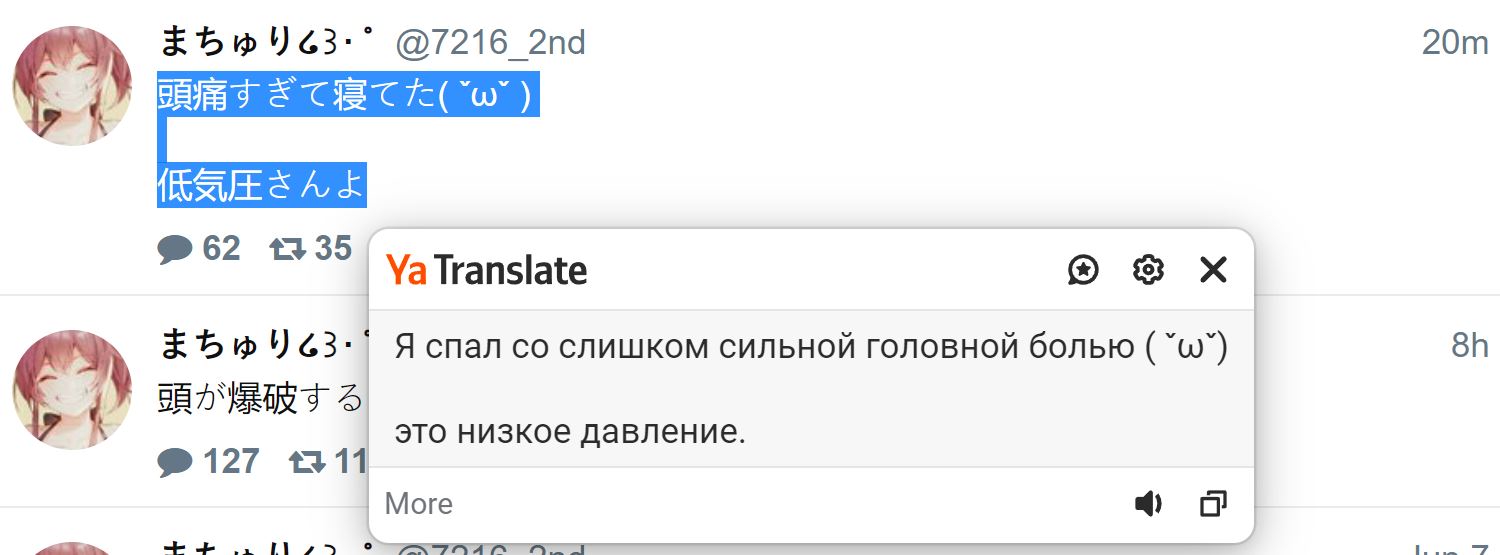This screenshot has width=1500, height=555.
Task: Click the Russian translated text
Action: [810, 348]
